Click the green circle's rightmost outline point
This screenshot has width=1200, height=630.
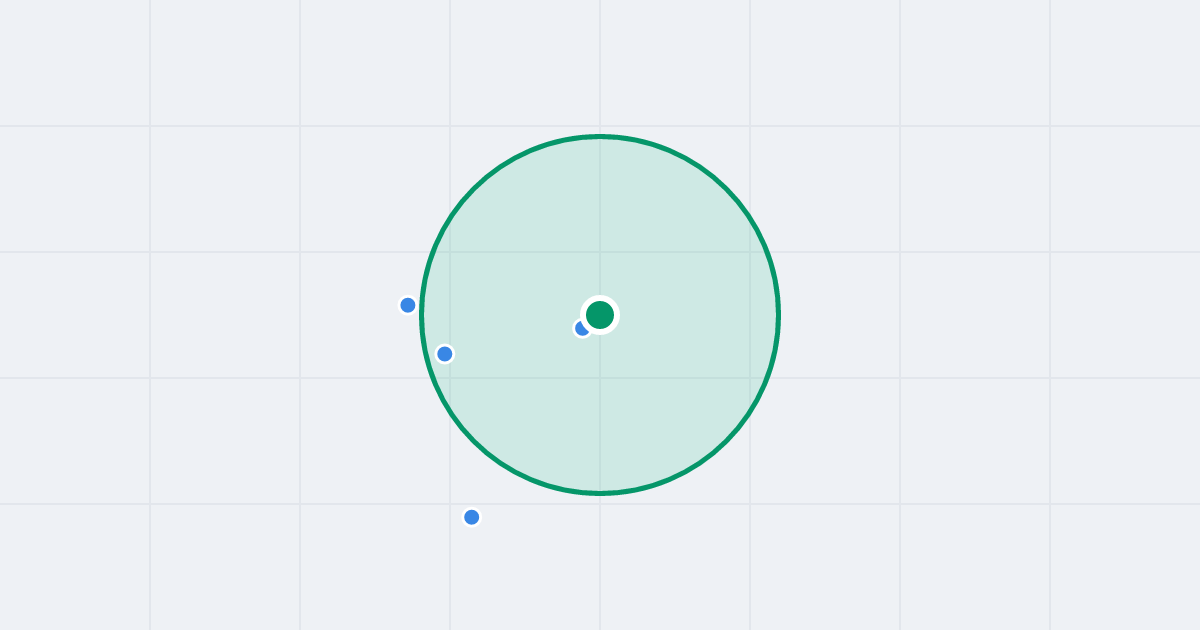(779, 315)
